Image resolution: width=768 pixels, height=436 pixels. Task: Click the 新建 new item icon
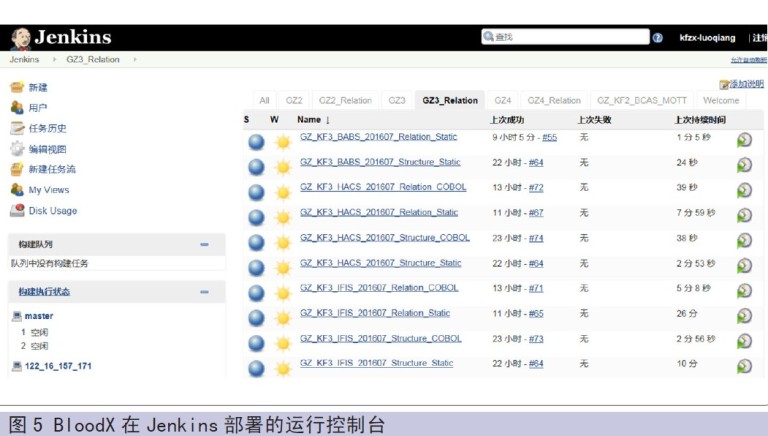click(x=17, y=87)
